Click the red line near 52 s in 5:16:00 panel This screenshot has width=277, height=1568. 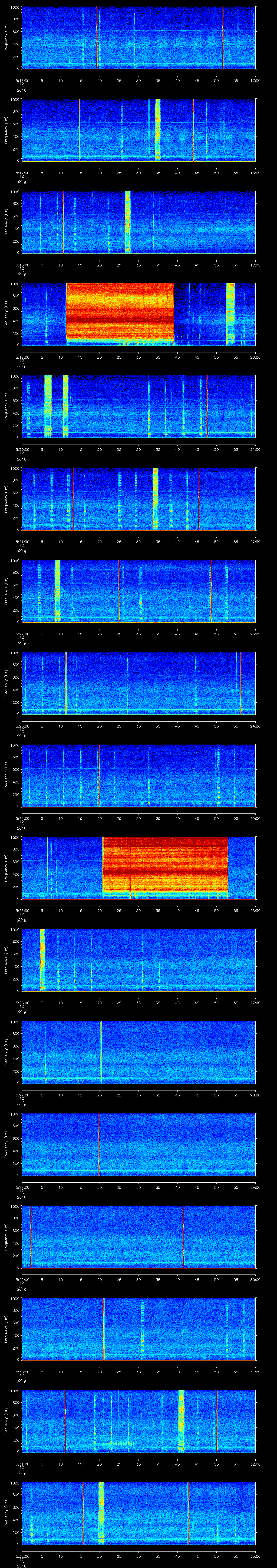pyautogui.click(x=223, y=38)
